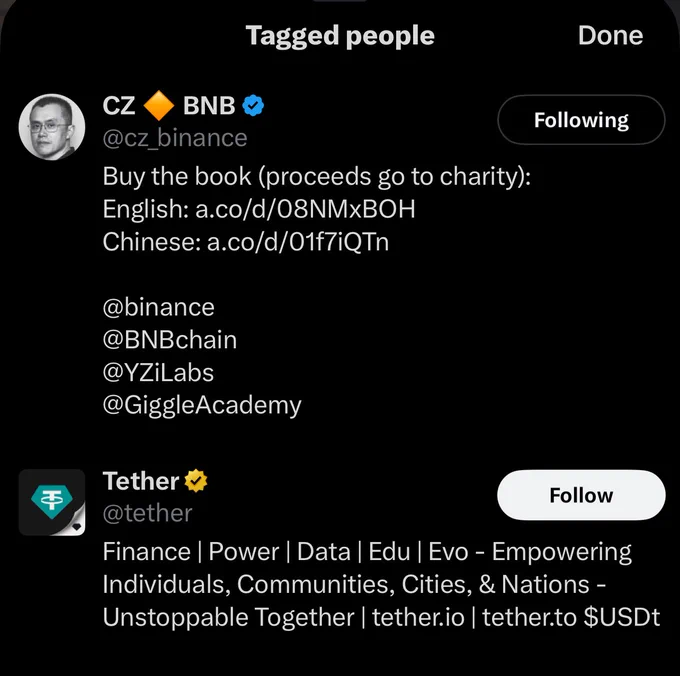The height and width of the screenshot is (676, 680).
Task: Visit the @YZiLabs mention
Action: click(x=158, y=373)
